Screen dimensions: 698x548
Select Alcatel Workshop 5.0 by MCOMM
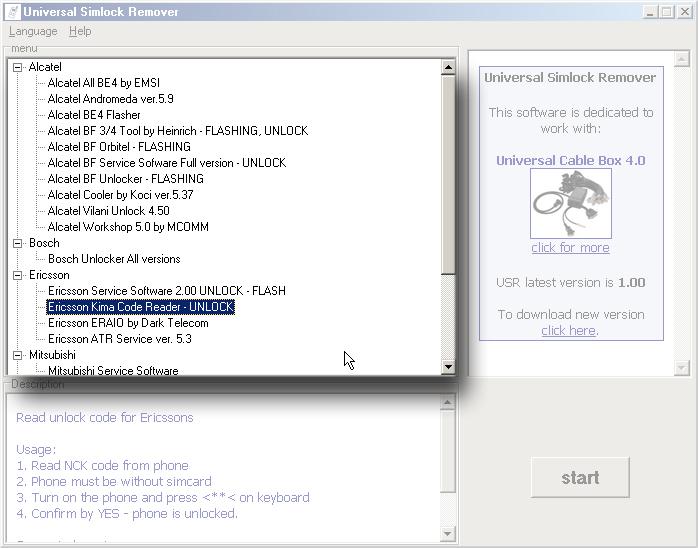pyautogui.click(x=128, y=227)
